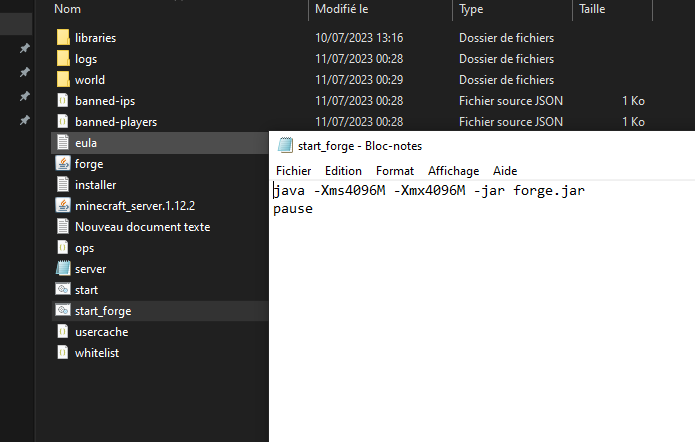Screen dimensions: 695x442
Task: Select the Nouveau document texte file
Action: [142, 227]
